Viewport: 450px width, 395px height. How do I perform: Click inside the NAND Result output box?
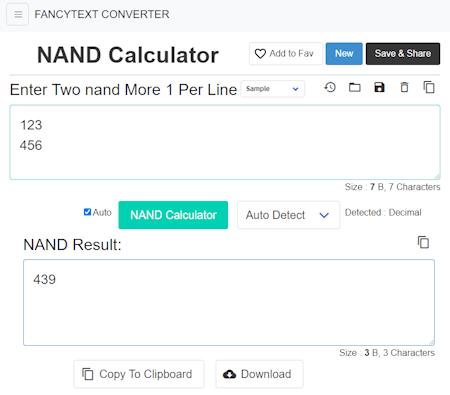229,302
